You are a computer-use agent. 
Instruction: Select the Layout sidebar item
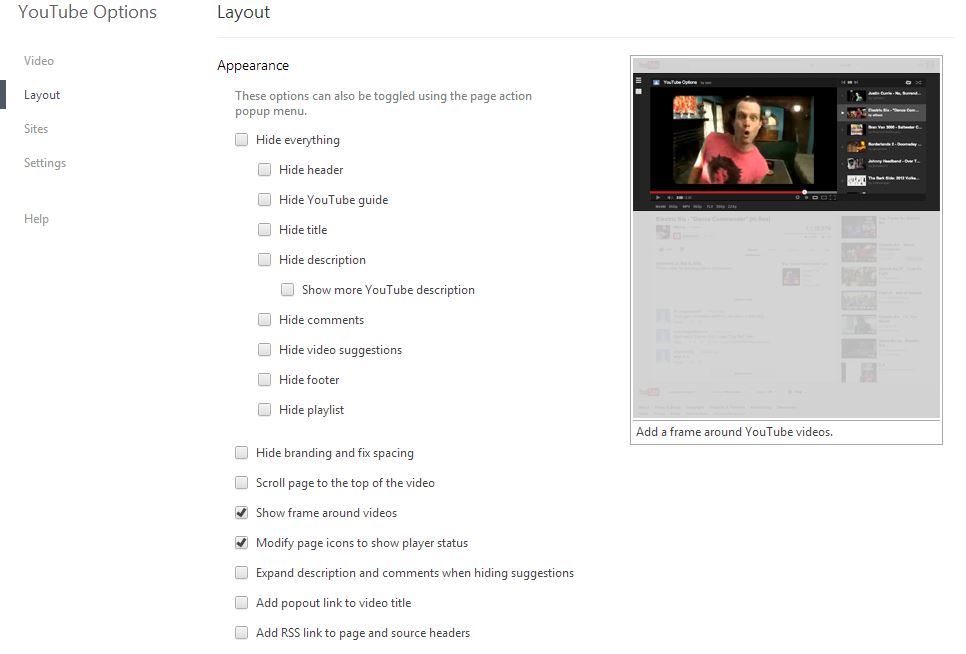42,95
